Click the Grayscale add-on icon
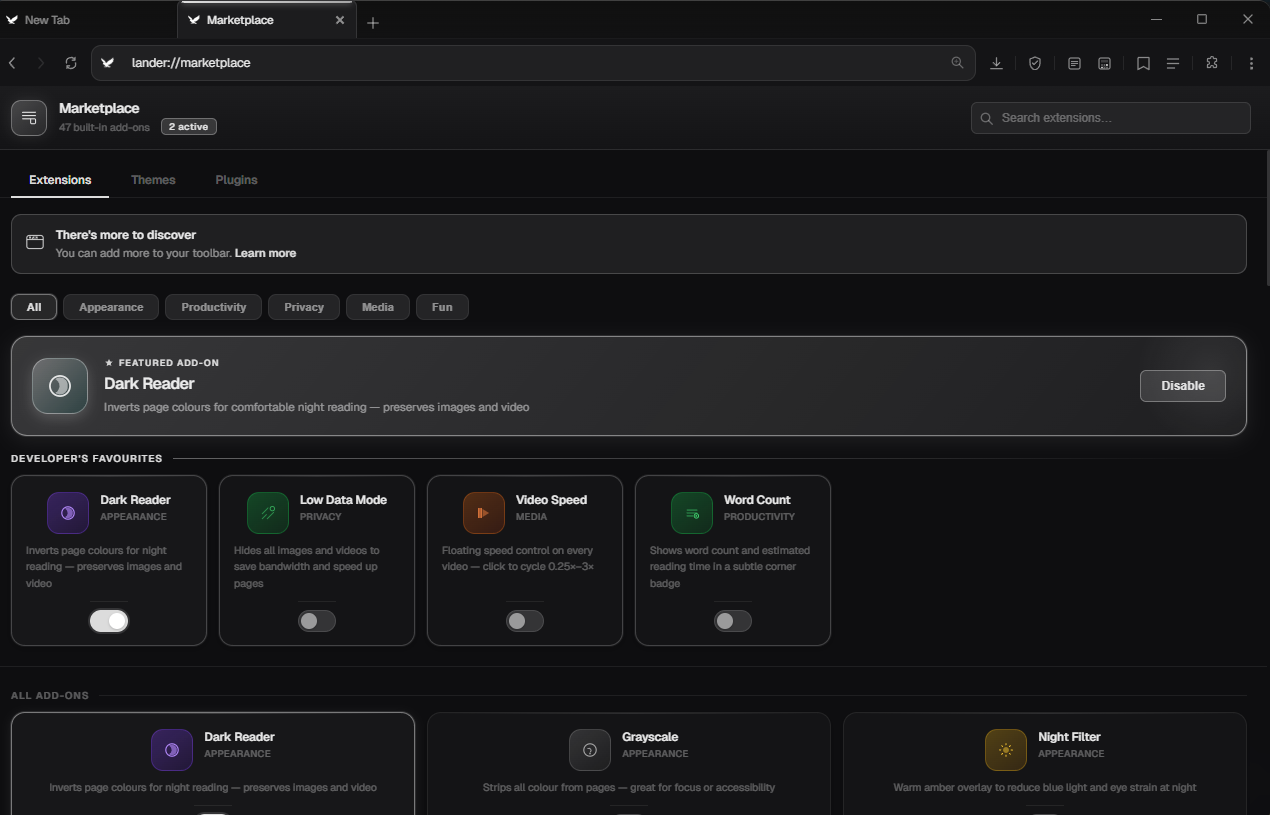 [x=589, y=750]
